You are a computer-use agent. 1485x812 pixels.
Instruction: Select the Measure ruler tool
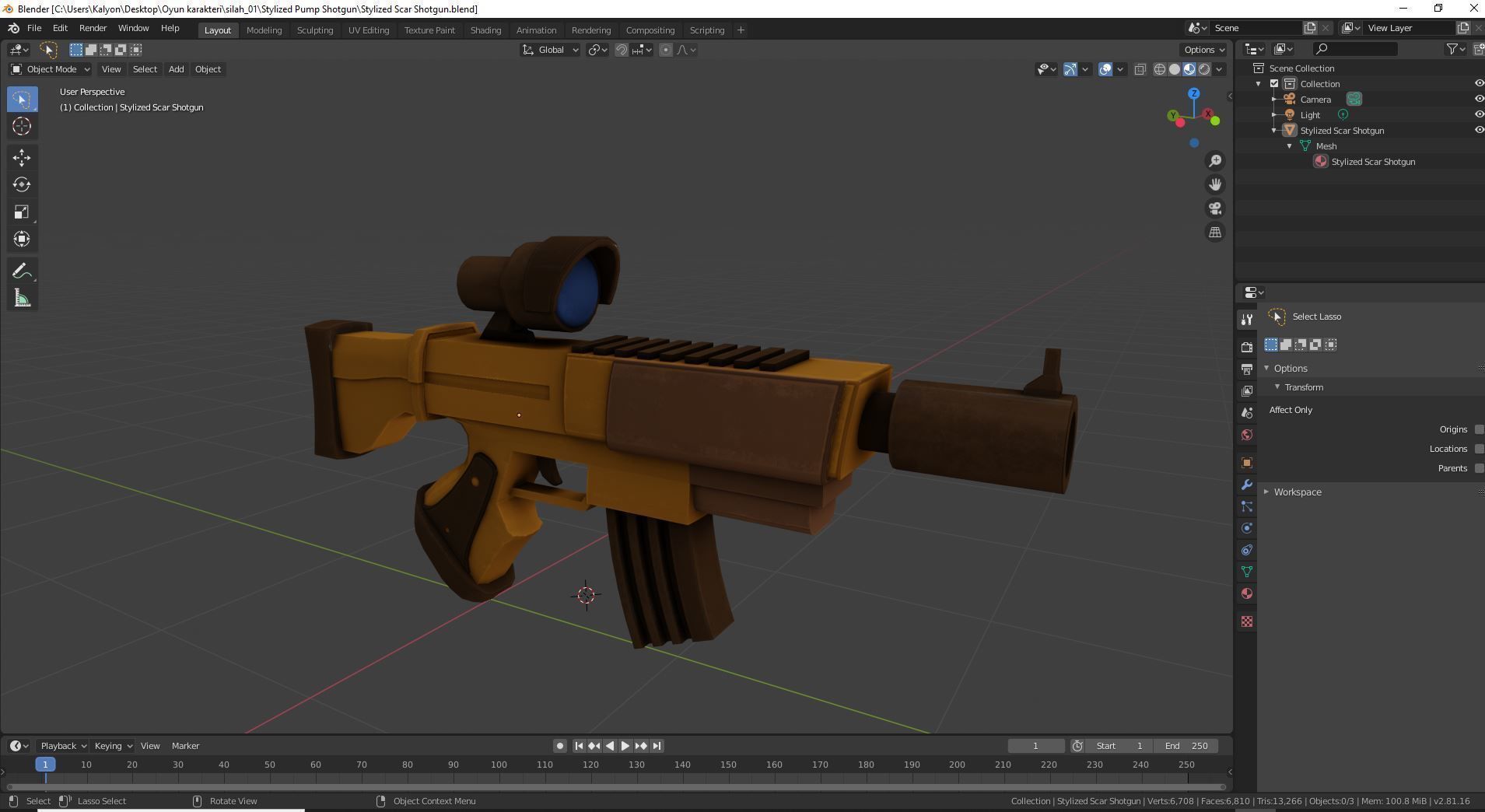tap(22, 299)
